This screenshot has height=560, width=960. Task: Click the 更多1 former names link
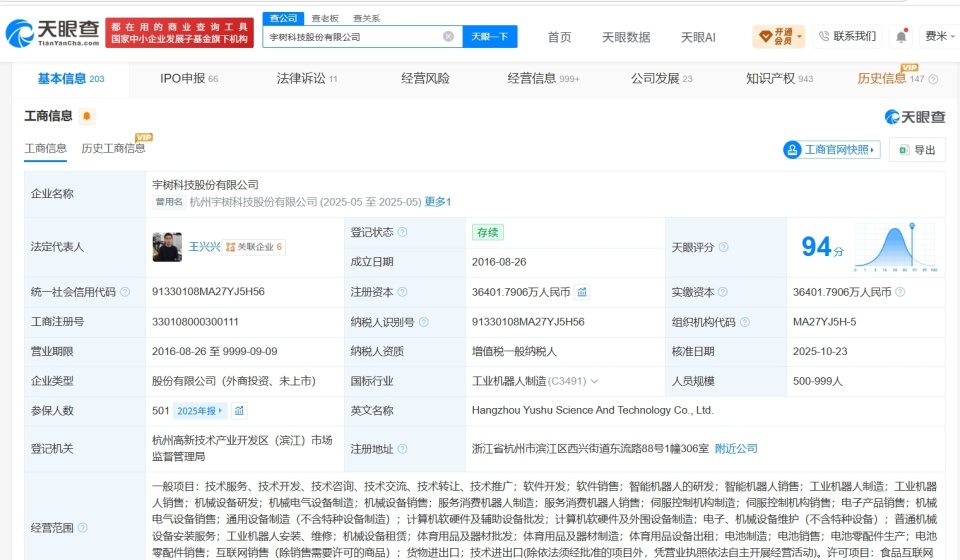click(x=438, y=202)
